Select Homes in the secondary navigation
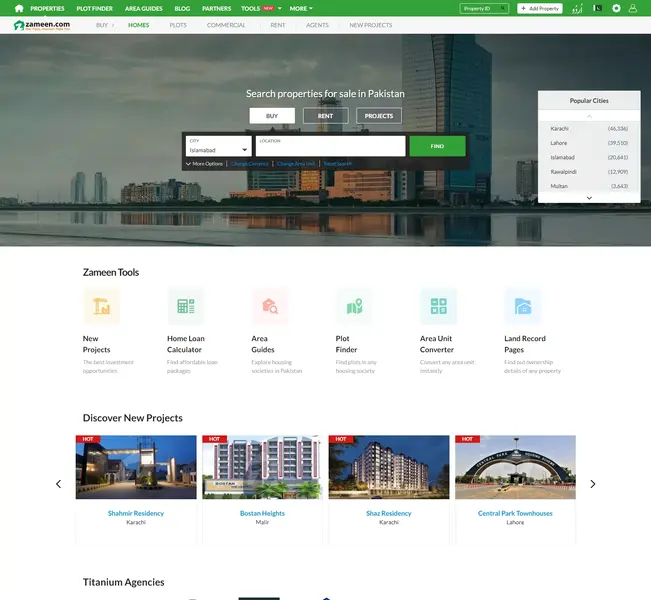The height and width of the screenshot is (600, 651). [x=138, y=25]
